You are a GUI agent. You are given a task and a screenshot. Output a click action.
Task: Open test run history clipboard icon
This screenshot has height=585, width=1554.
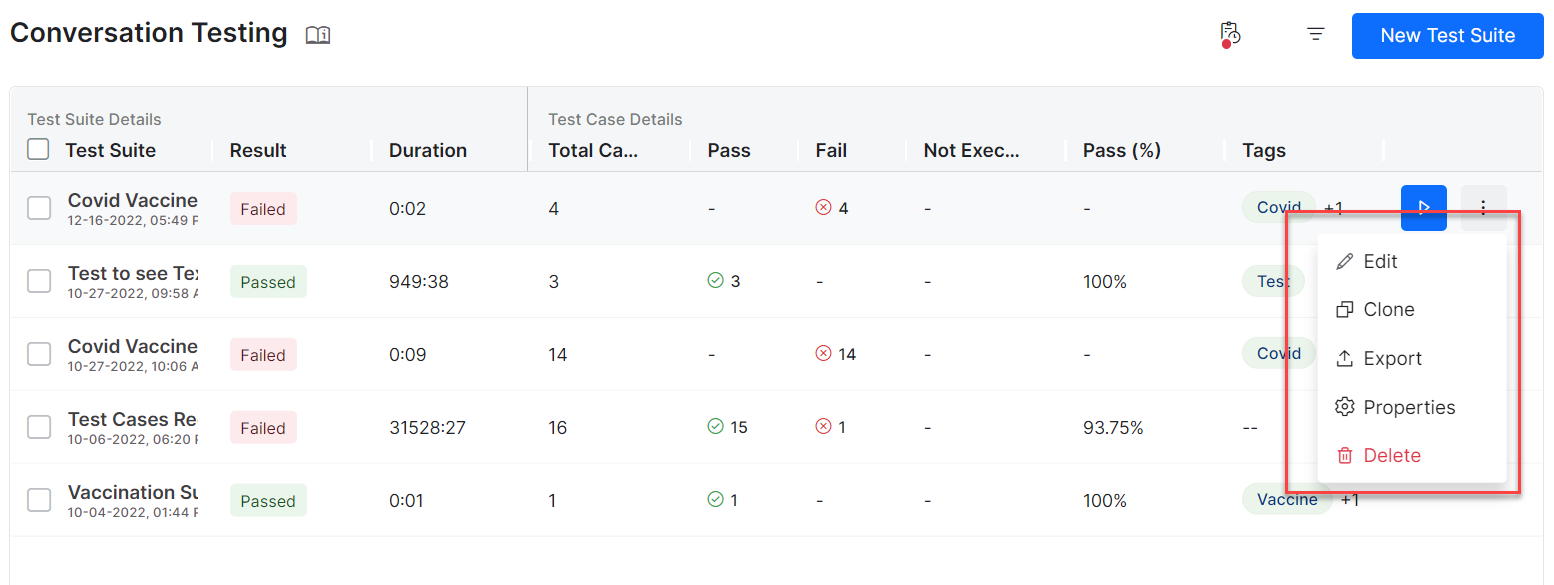1230,34
